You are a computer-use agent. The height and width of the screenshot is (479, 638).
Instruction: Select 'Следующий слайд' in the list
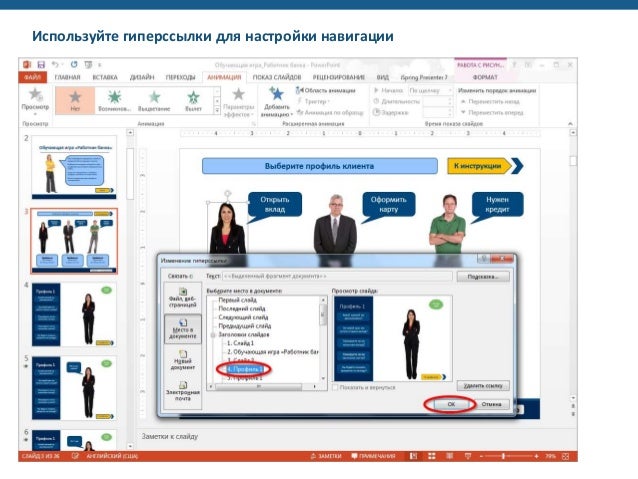pyautogui.click(x=243, y=317)
